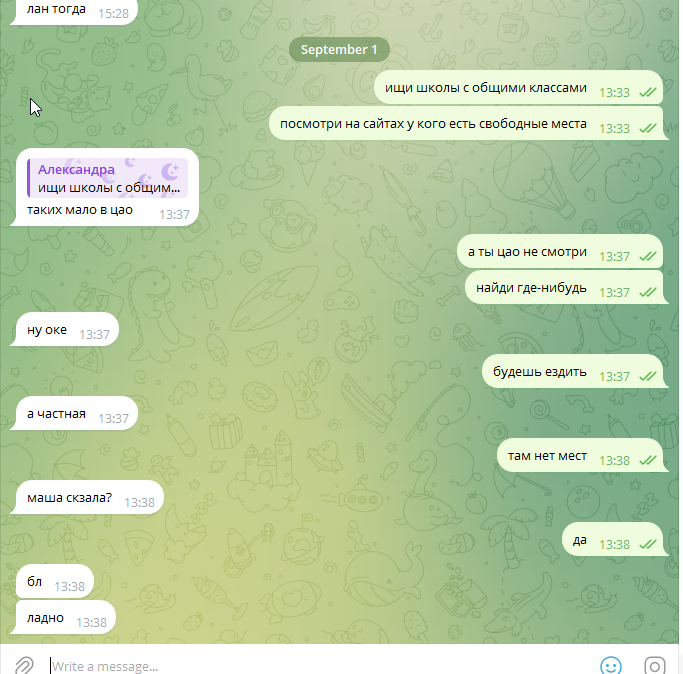
Task: Click checkmarks on 'найди где-нибудь' message
Action: (648, 292)
